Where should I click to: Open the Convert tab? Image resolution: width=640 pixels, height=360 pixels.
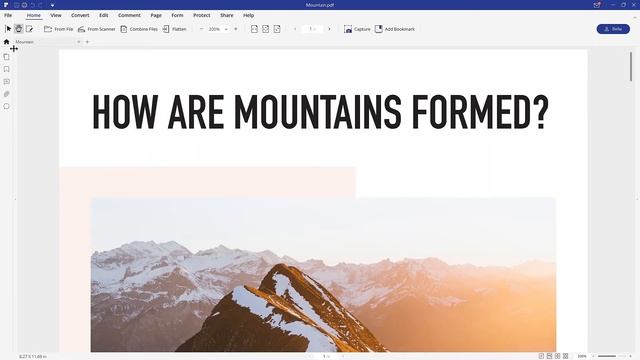coord(80,15)
